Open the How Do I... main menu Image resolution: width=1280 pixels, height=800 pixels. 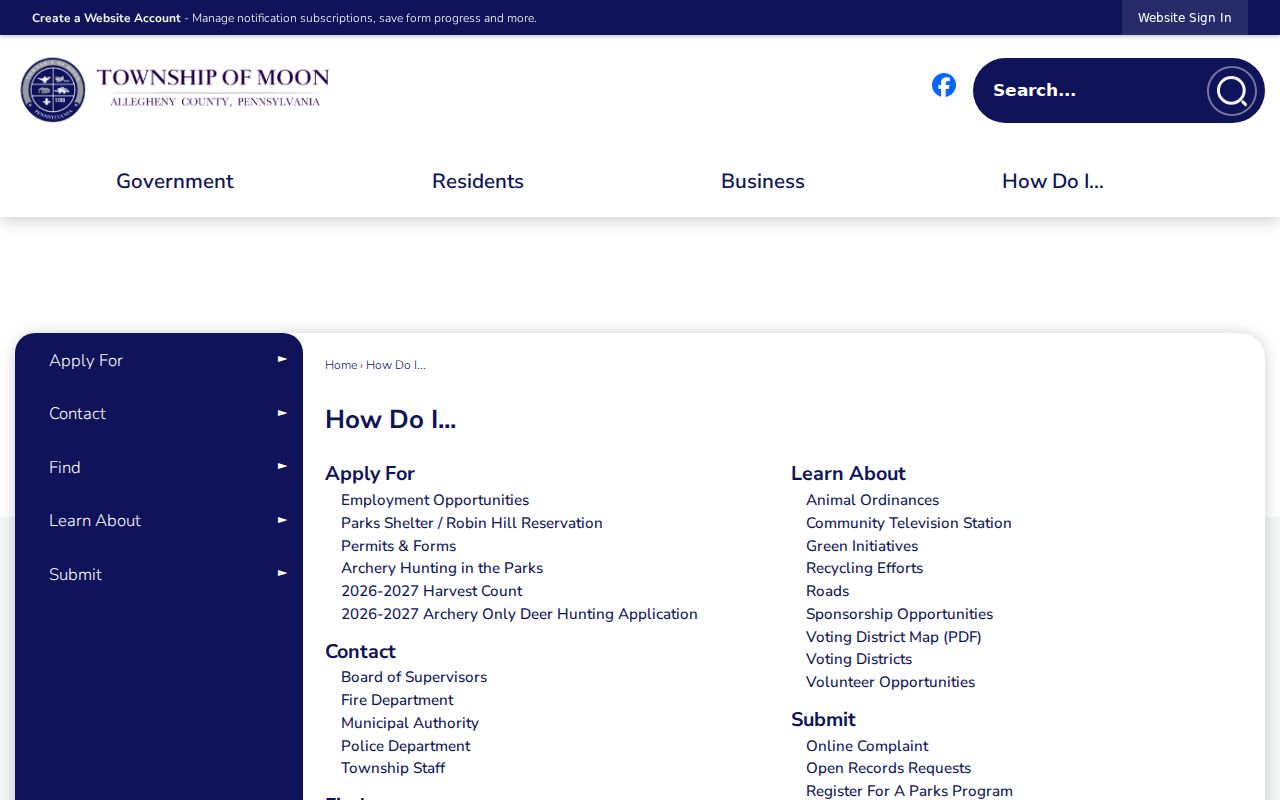[x=1053, y=181]
